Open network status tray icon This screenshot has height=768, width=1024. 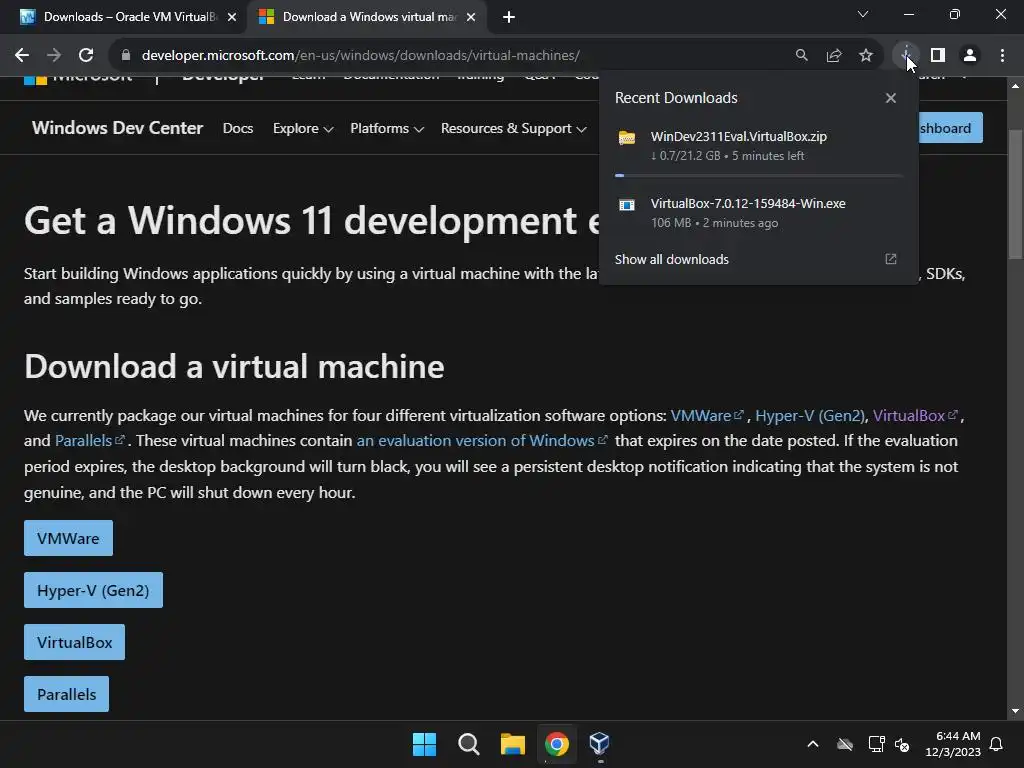876,744
